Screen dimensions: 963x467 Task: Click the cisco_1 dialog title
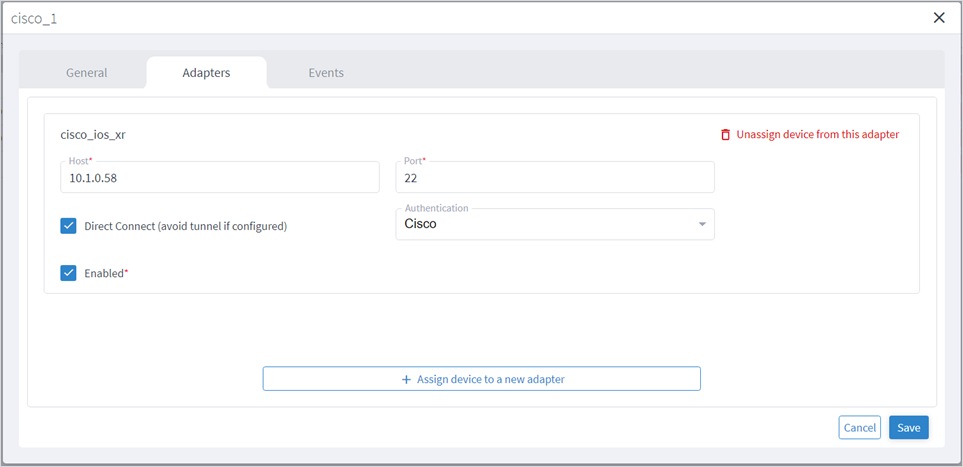point(34,18)
